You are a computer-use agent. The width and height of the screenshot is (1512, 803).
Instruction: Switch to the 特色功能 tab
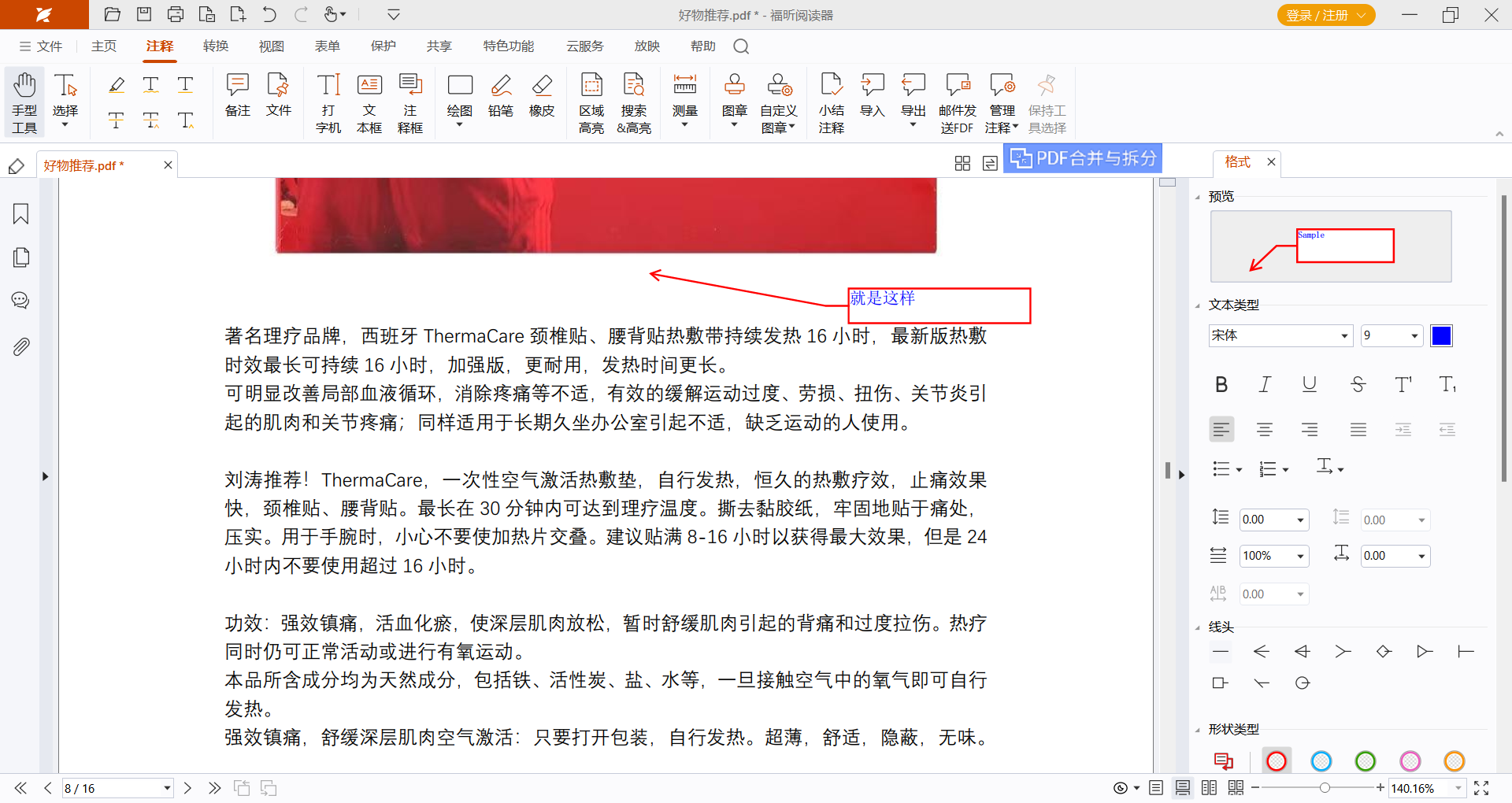click(x=509, y=46)
